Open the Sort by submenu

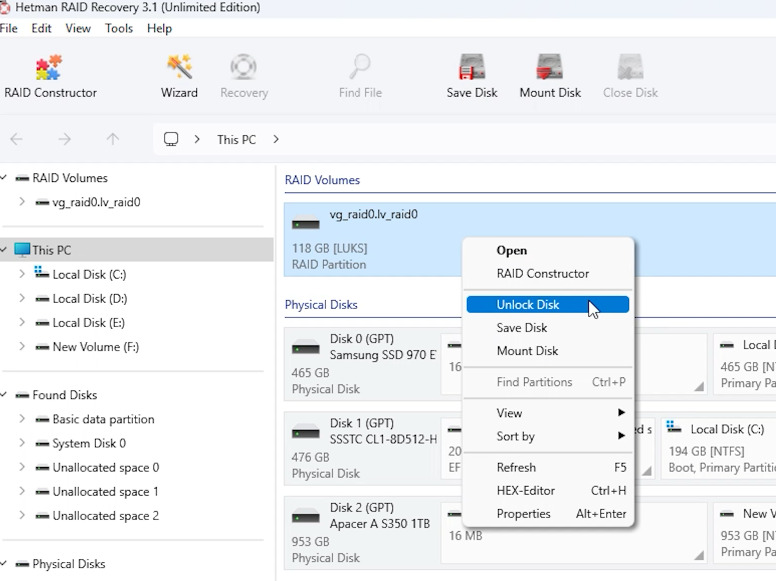(x=548, y=436)
